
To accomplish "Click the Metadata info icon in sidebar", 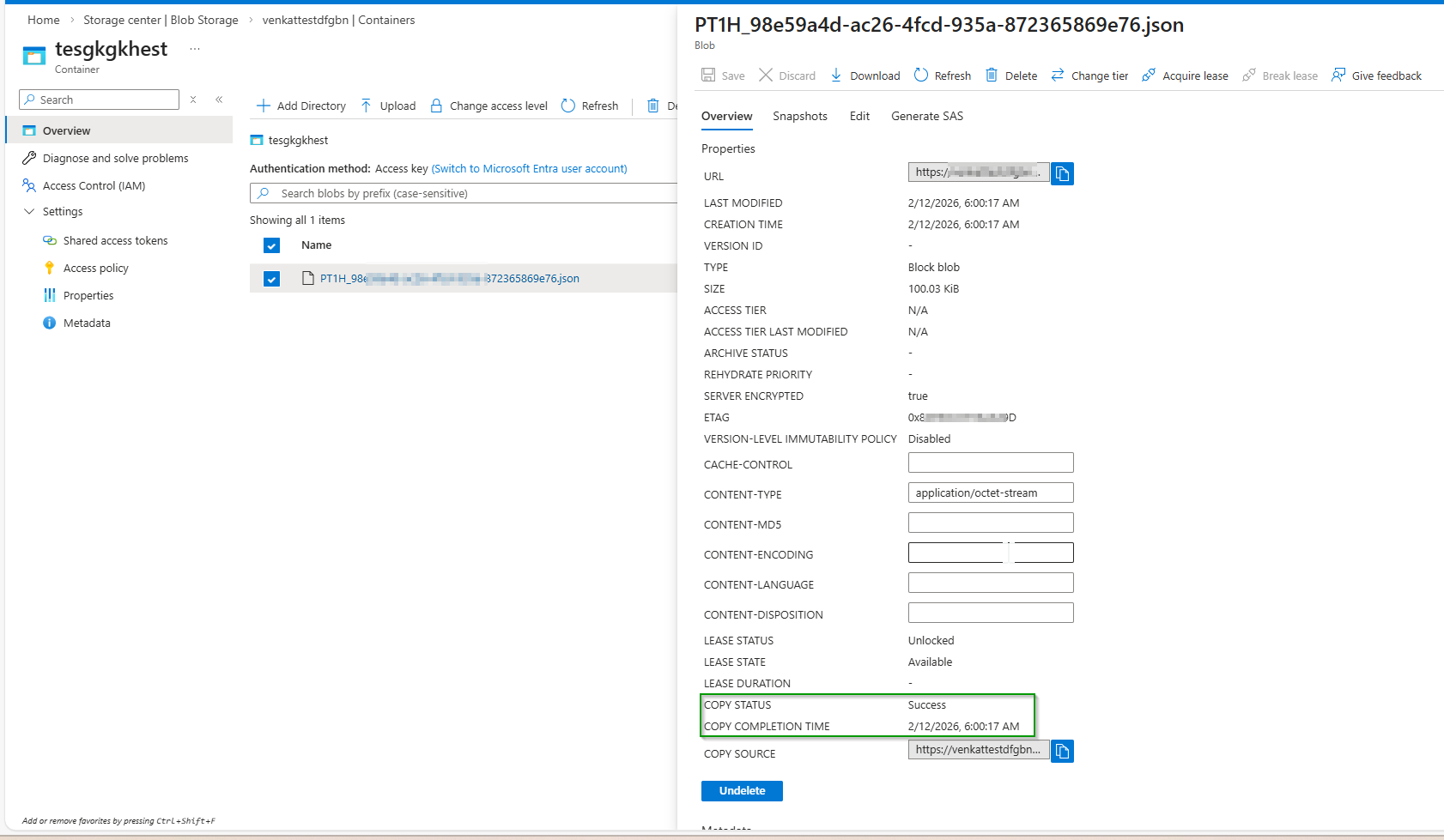I will click(x=50, y=323).
